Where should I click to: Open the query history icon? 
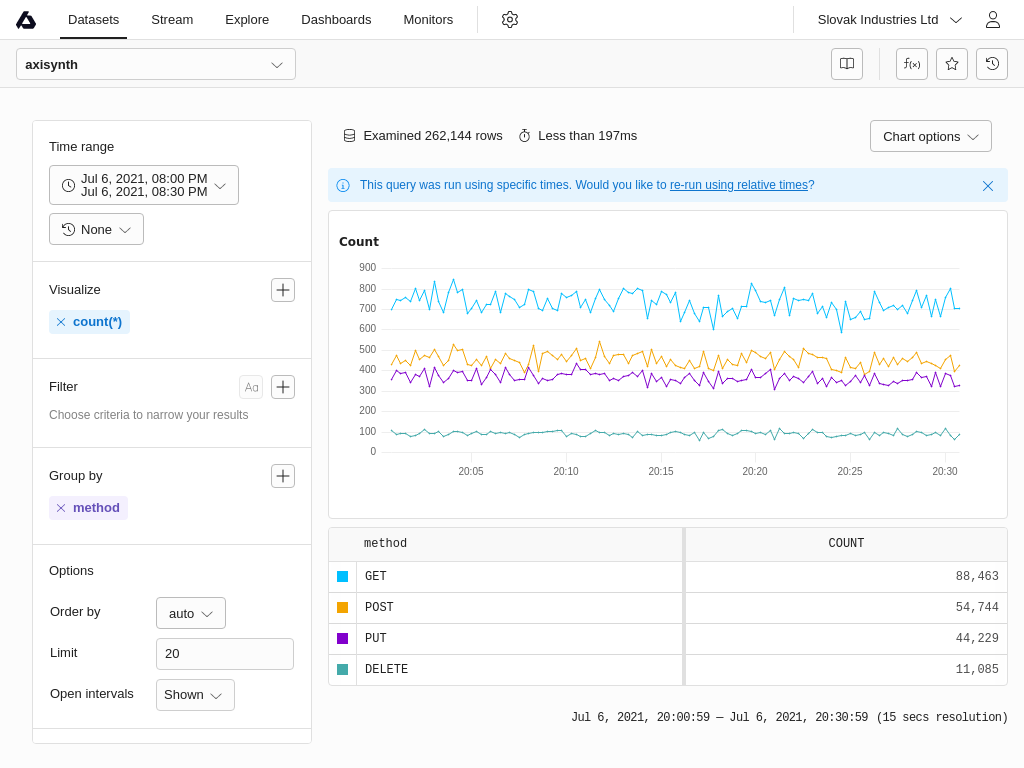992,64
